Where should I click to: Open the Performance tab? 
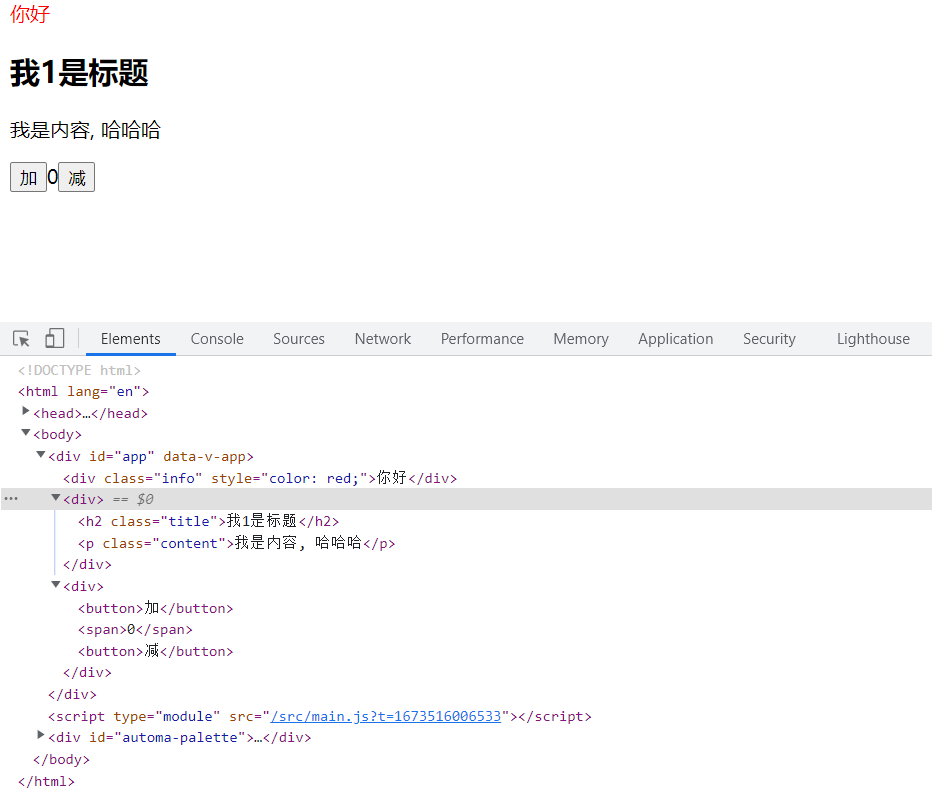[x=482, y=339]
